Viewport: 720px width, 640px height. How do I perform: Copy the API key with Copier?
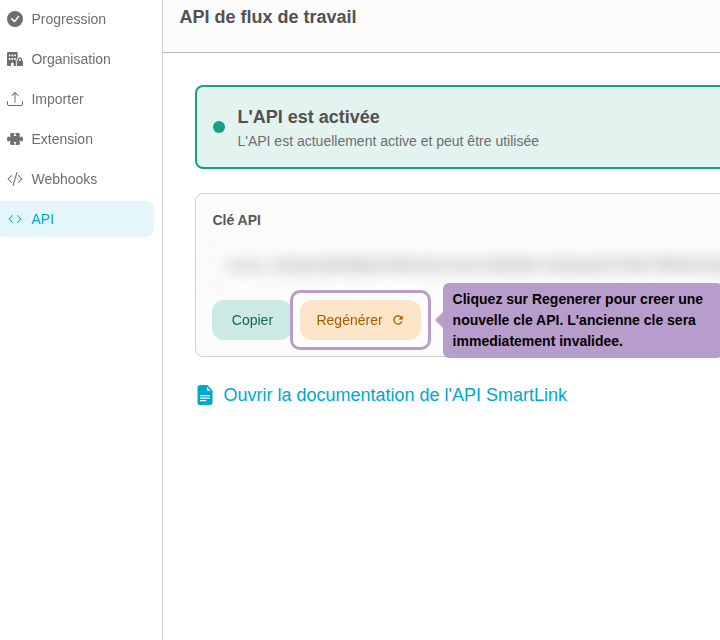coord(252,320)
